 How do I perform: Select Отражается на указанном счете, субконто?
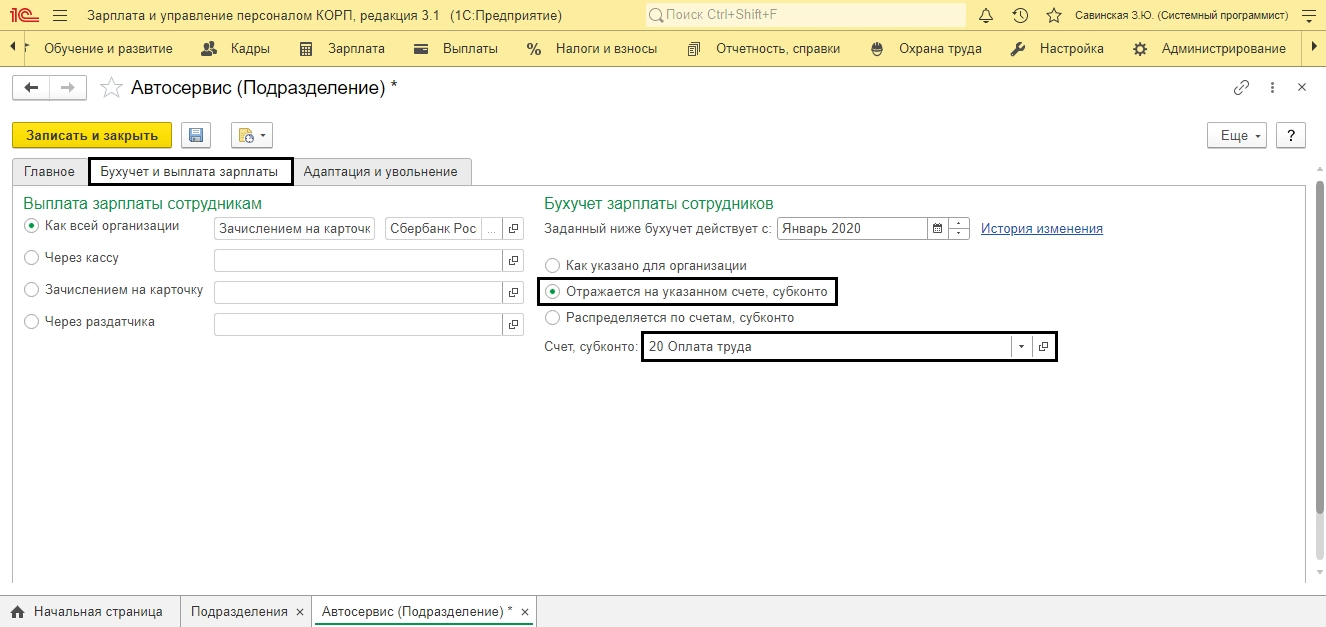point(552,292)
